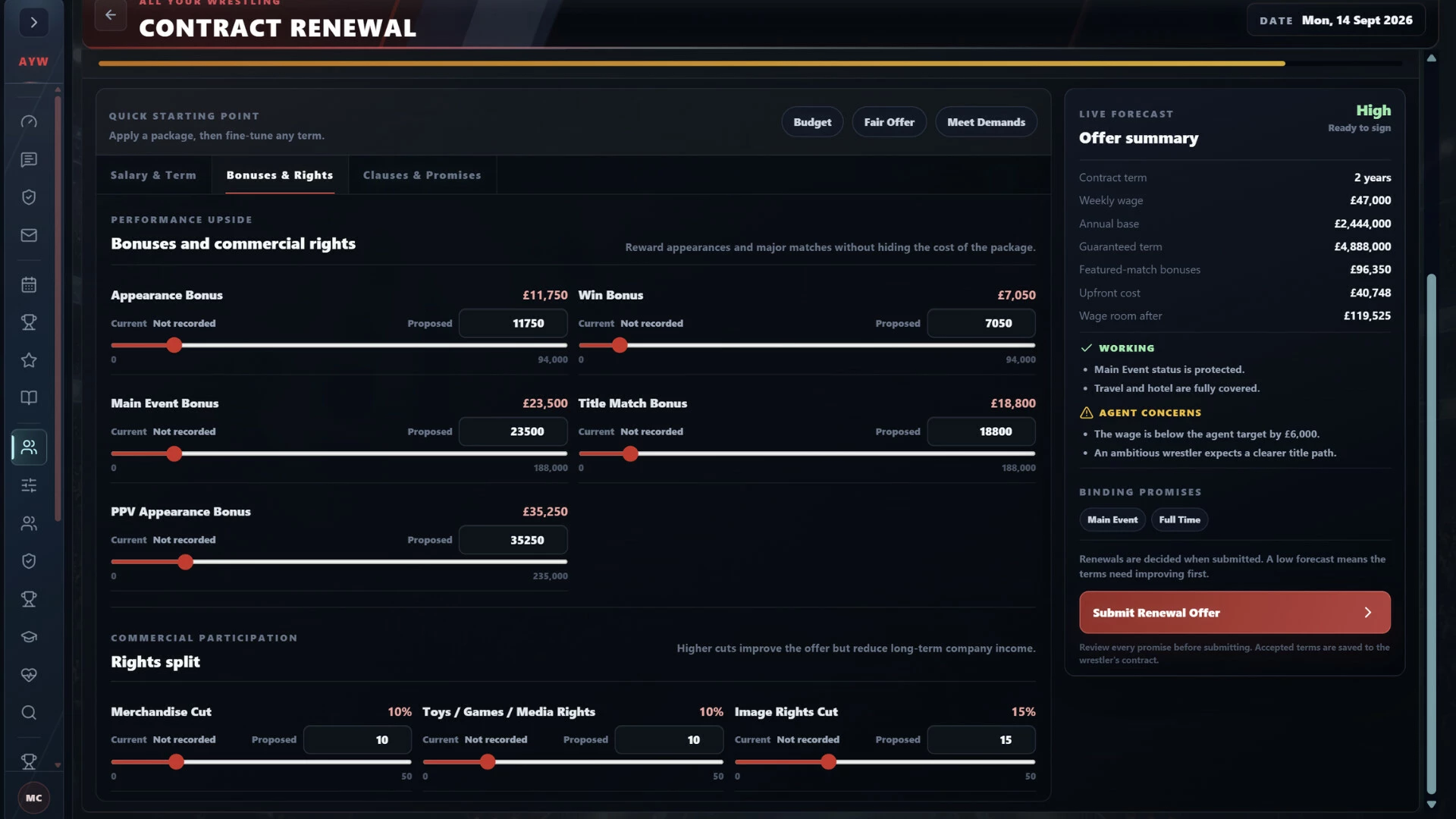Focus the Win Bonus proposed input field
Image resolution: width=1456 pixels, height=819 pixels.
(x=981, y=323)
